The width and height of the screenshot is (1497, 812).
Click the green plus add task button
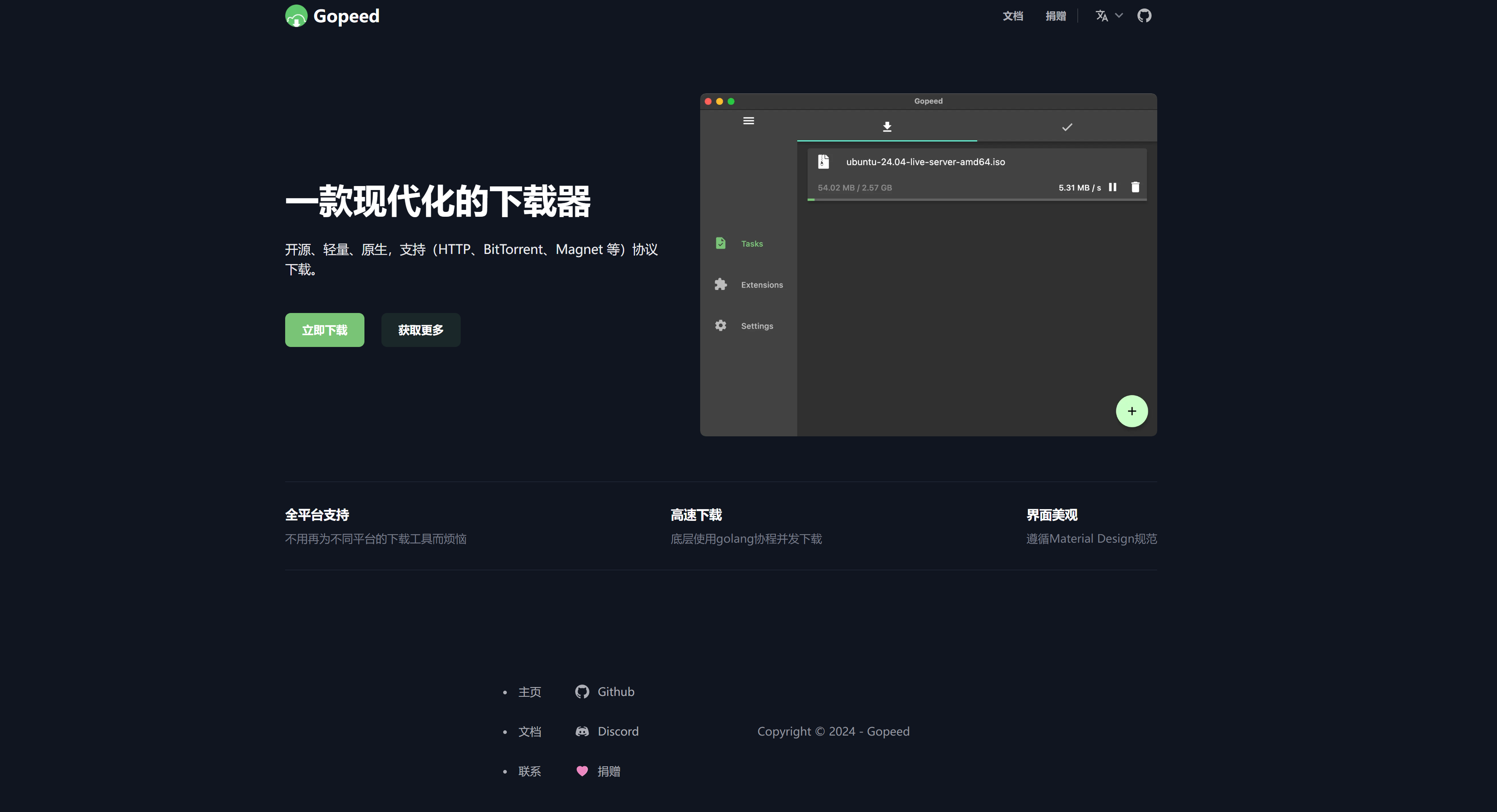pyautogui.click(x=1131, y=411)
